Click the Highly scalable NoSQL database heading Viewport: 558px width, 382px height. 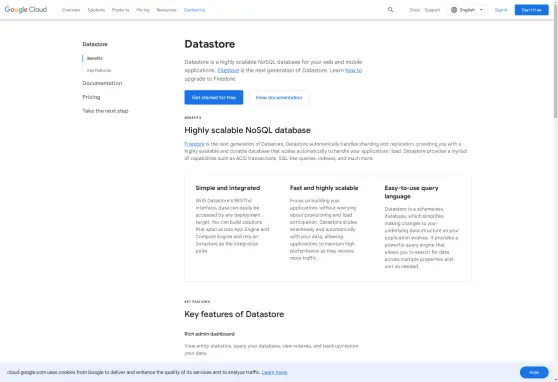click(247, 130)
